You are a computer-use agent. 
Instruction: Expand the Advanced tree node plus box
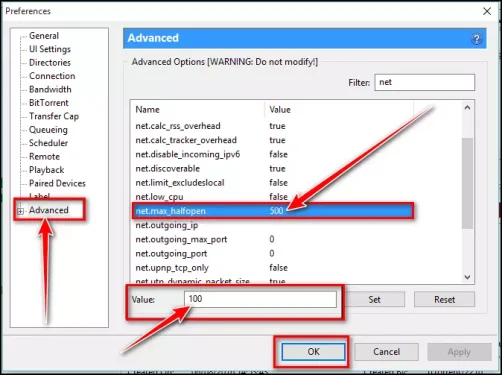[21, 211]
